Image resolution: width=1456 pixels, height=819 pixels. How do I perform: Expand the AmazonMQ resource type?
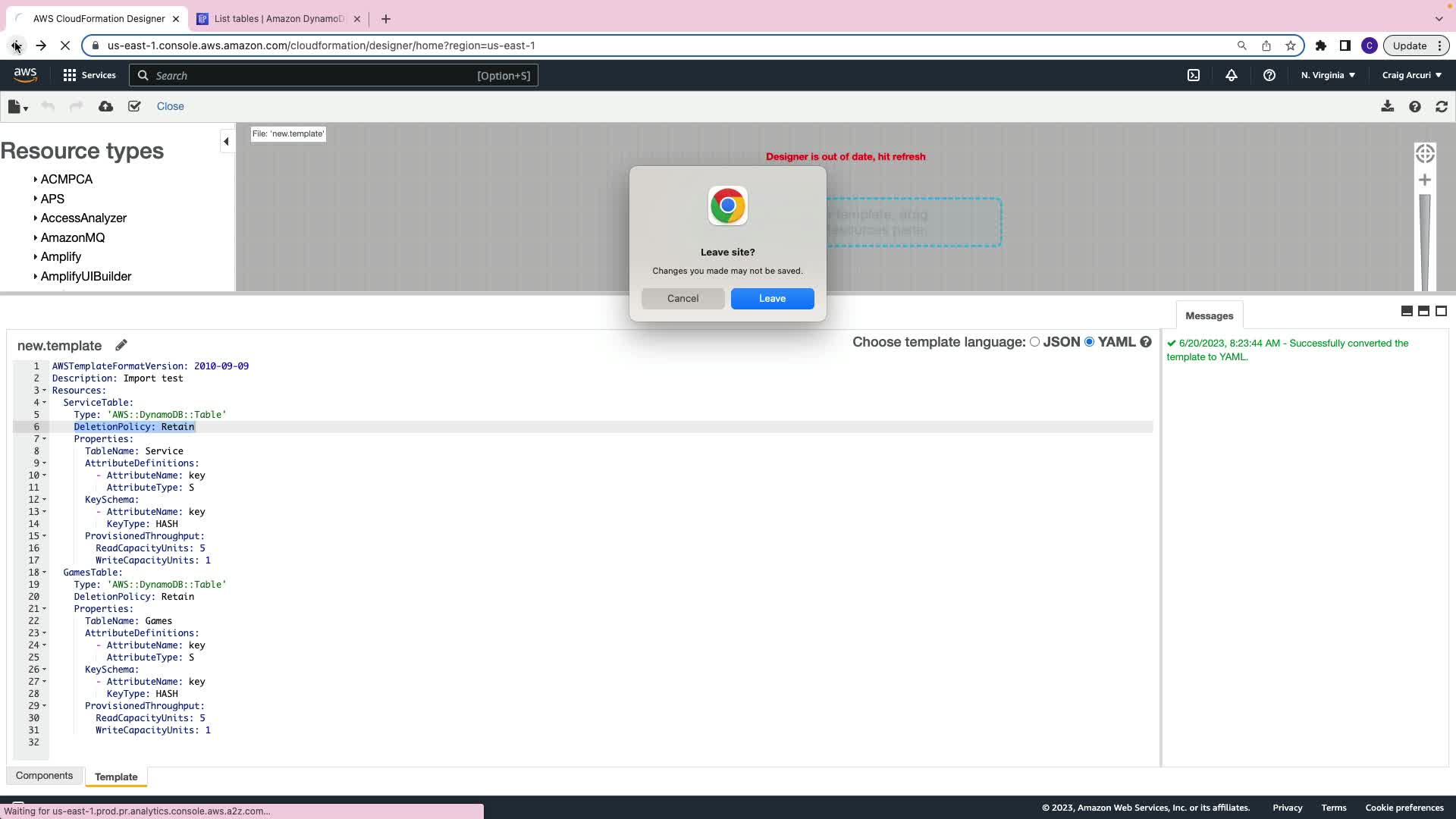72,238
